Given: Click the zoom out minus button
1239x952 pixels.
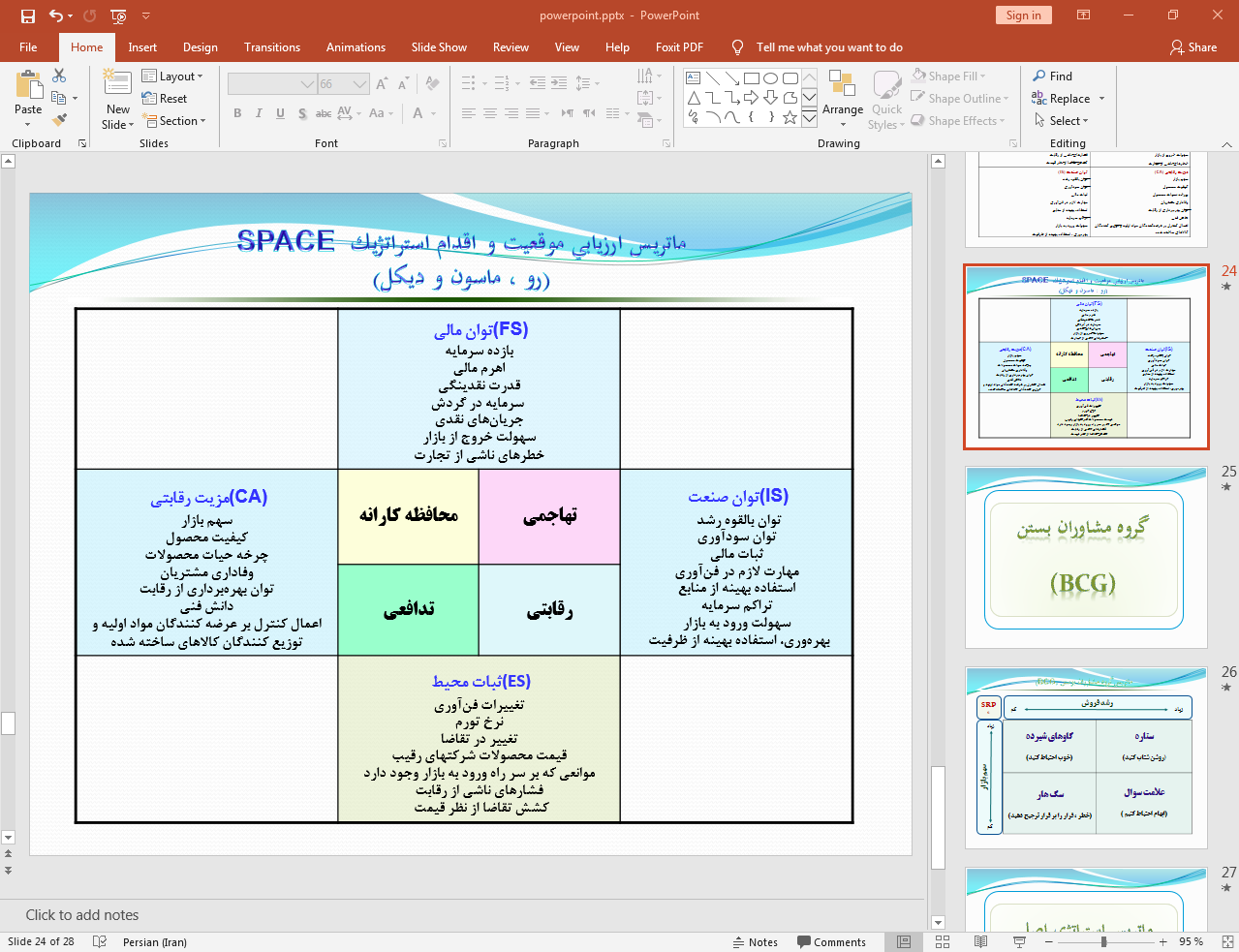Looking at the screenshot, I should click(1049, 941).
